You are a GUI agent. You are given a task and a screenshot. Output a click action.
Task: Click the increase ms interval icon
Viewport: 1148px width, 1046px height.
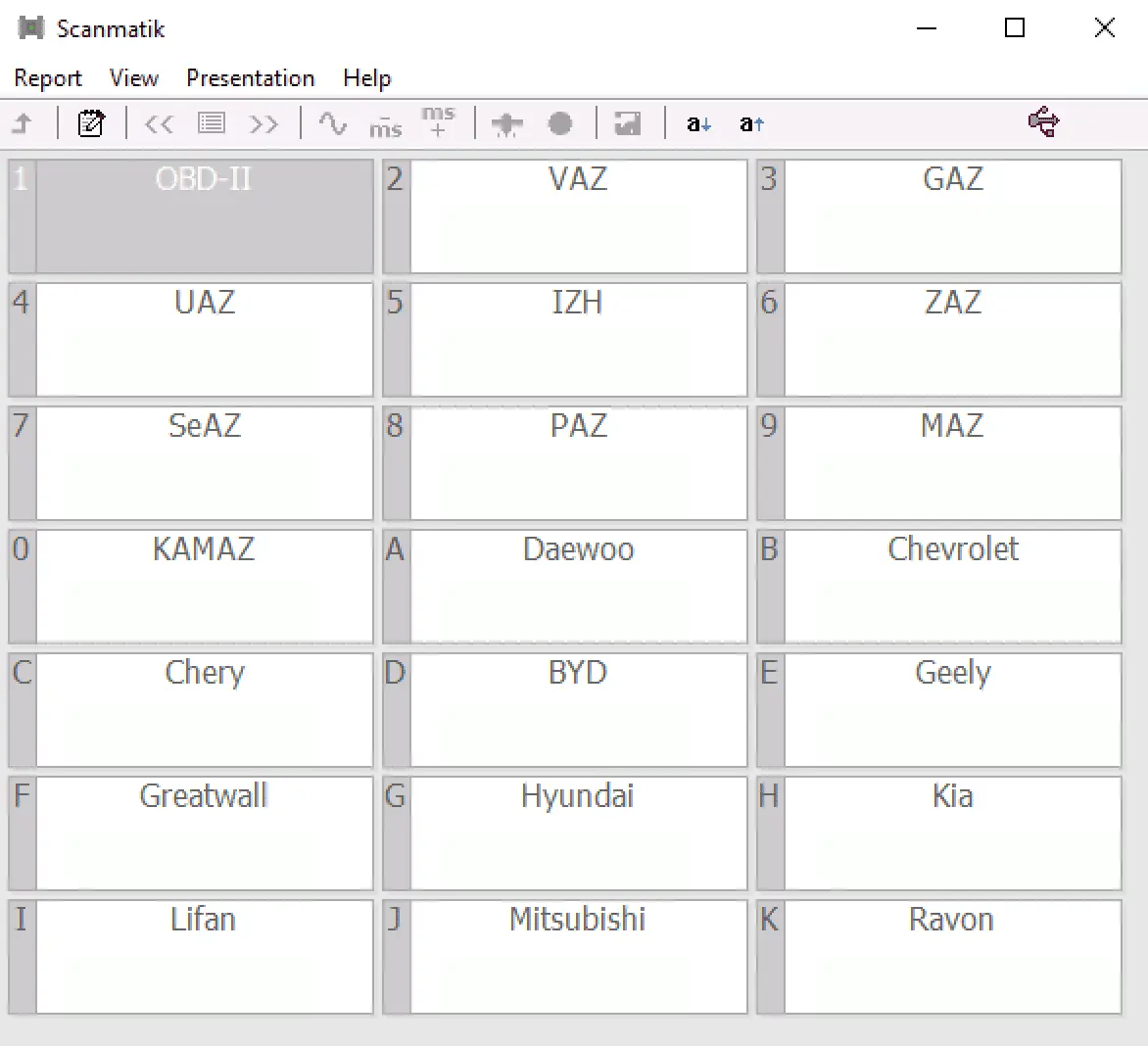click(438, 121)
